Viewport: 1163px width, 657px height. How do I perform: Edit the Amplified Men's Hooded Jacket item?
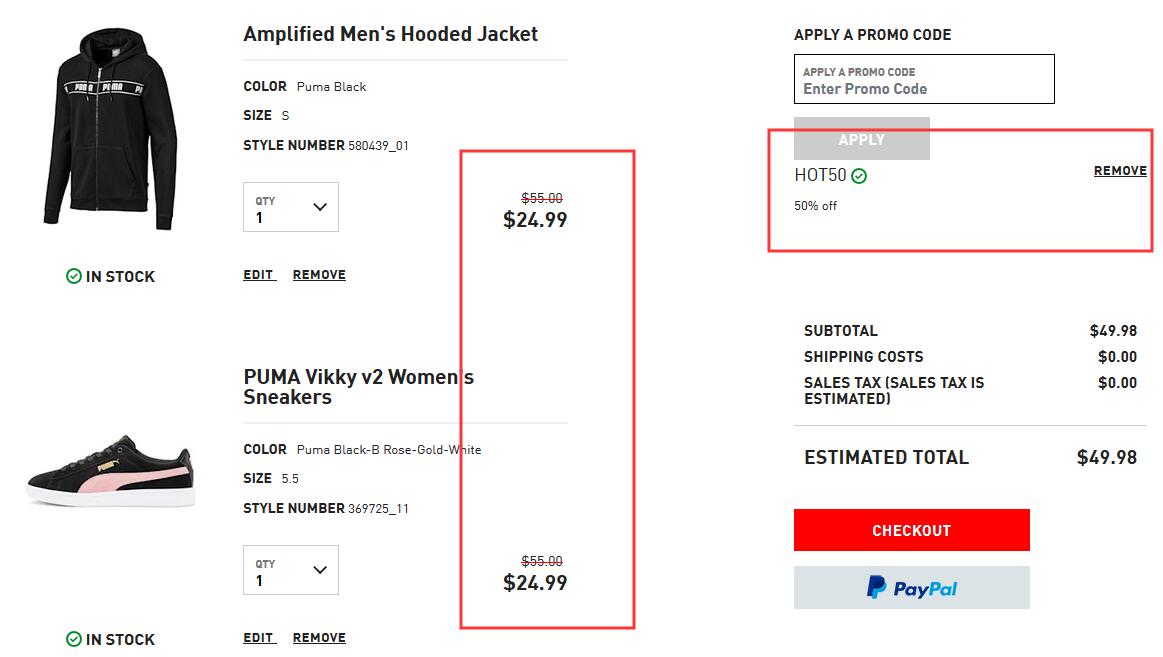259,275
